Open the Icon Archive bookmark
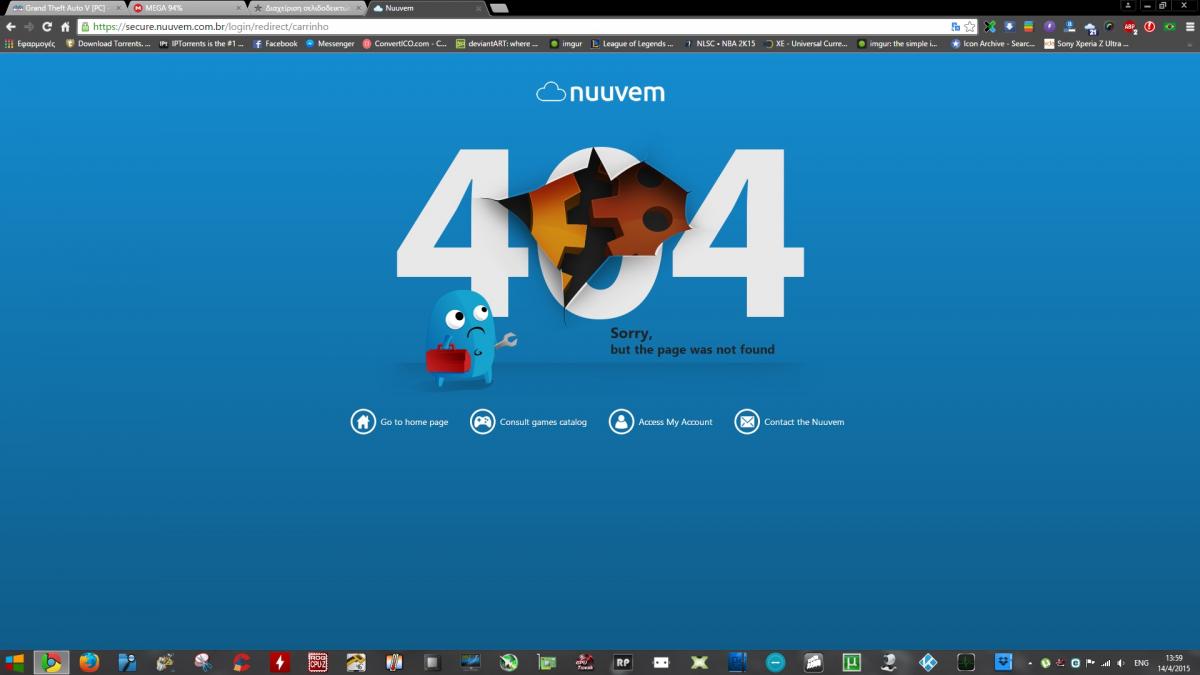Image resolution: width=1200 pixels, height=675 pixels. [993, 44]
